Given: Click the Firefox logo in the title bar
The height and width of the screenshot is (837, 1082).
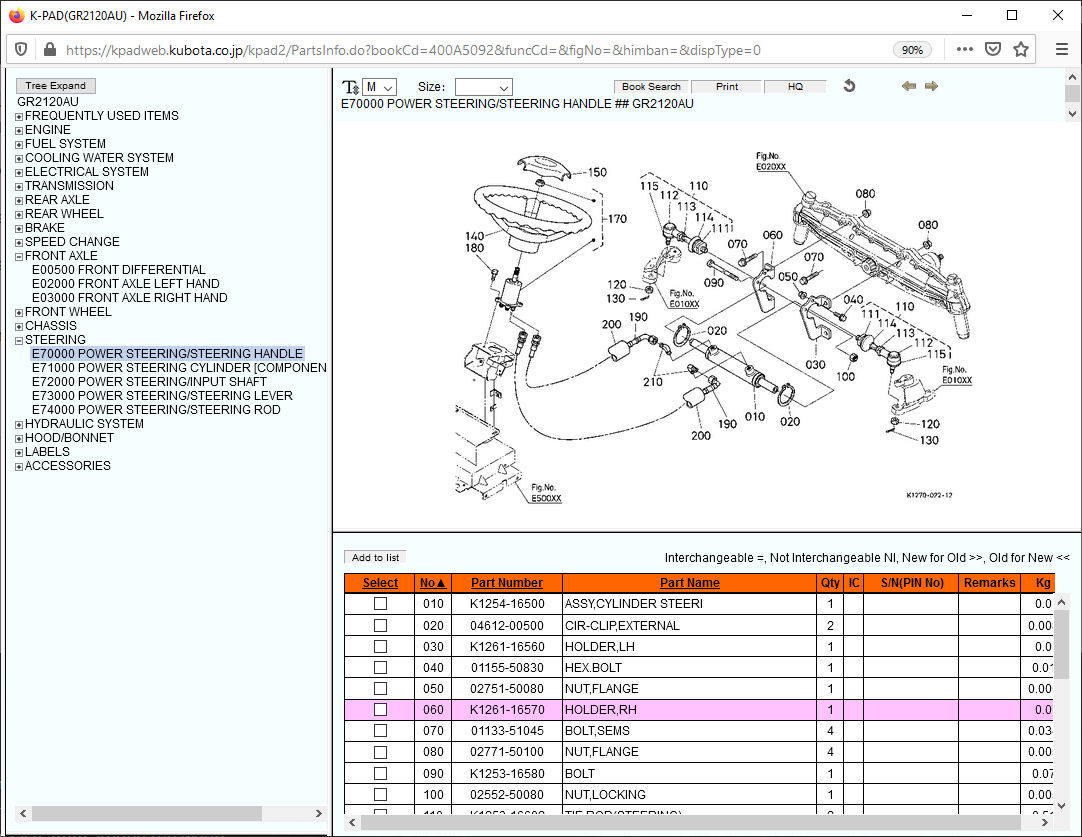Looking at the screenshot, I should point(17,15).
